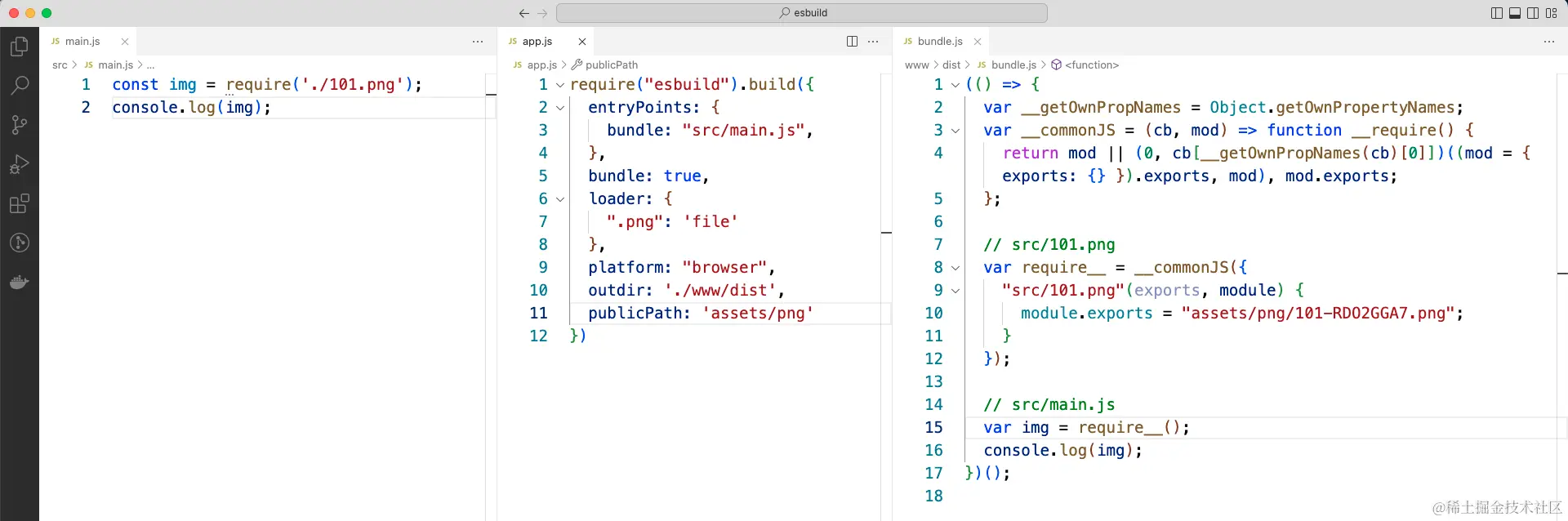
Task: Open the Extensions view
Action: [20, 203]
